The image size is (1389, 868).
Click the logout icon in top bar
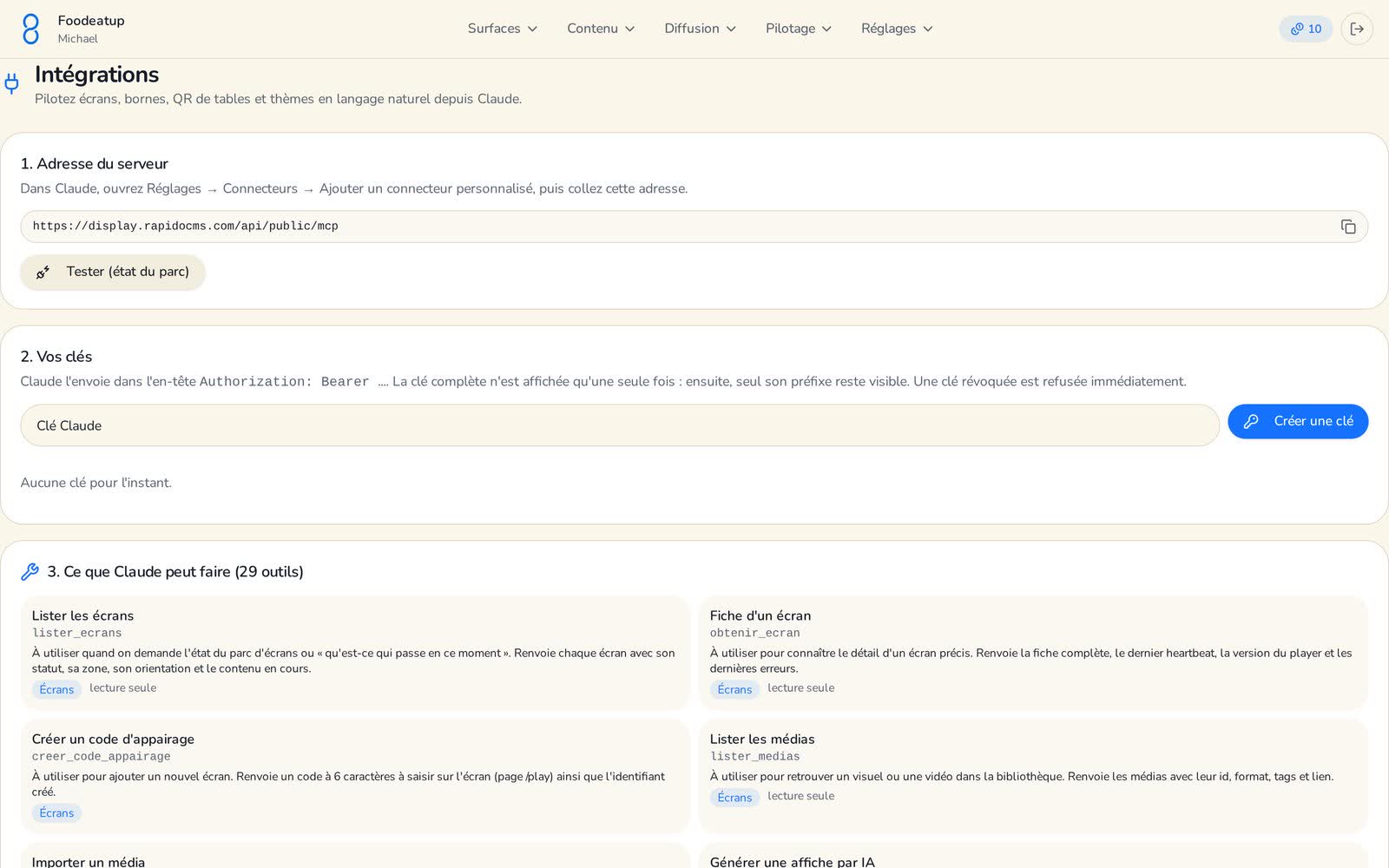[x=1357, y=29]
